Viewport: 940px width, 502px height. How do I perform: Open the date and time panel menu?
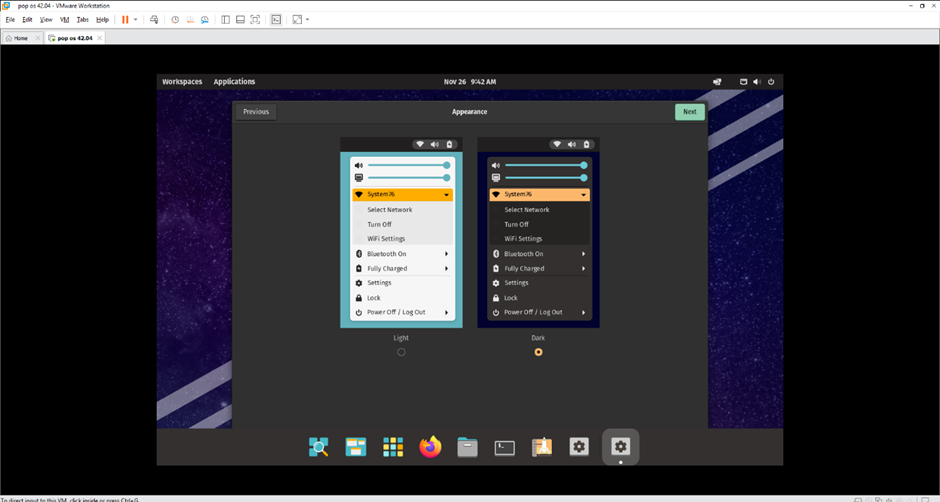pos(469,82)
